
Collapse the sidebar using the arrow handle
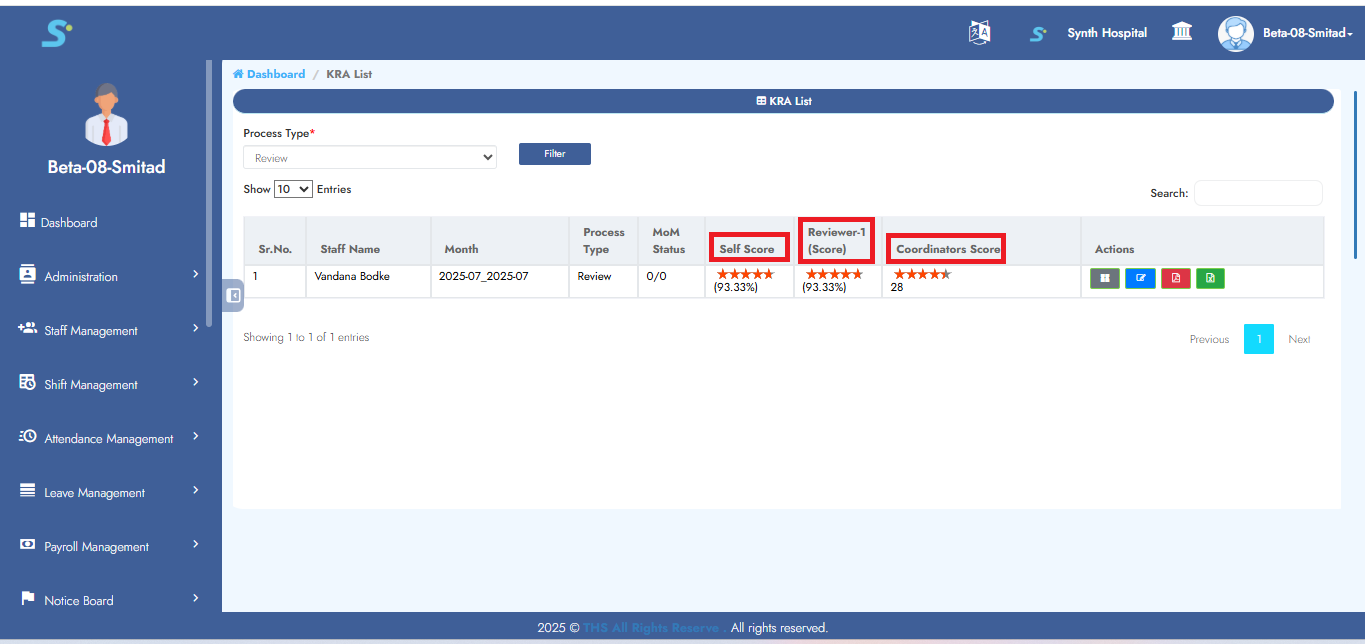click(233, 295)
